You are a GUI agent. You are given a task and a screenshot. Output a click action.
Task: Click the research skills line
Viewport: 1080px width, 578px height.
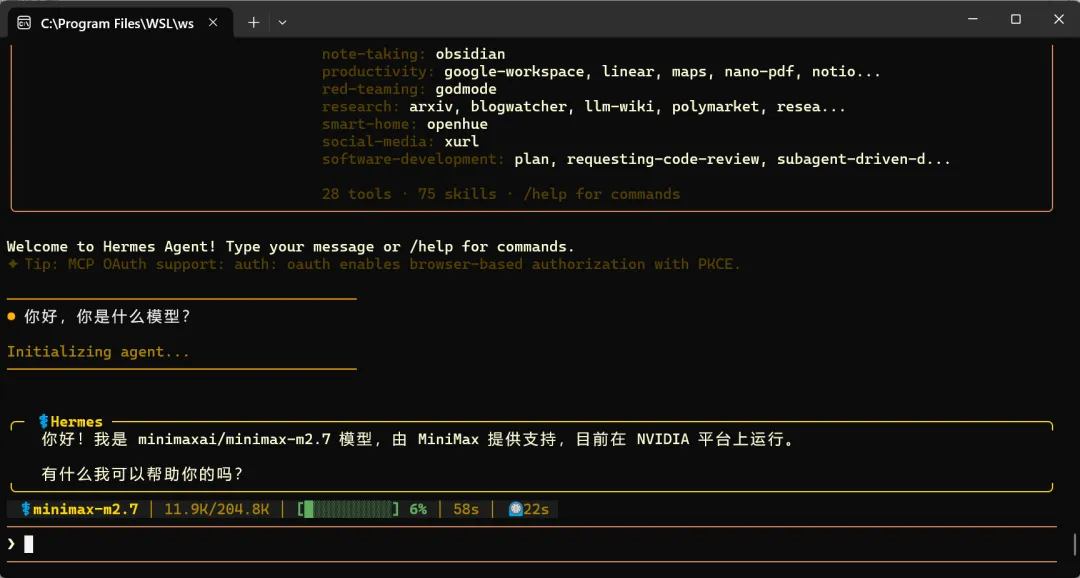click(x=583, y=107)
